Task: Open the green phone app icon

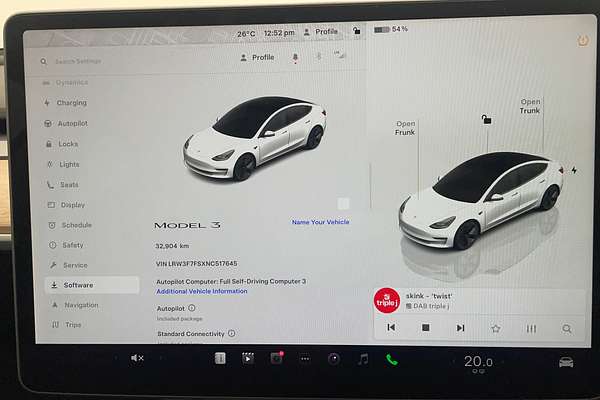Action: click(x=392, y=360)
